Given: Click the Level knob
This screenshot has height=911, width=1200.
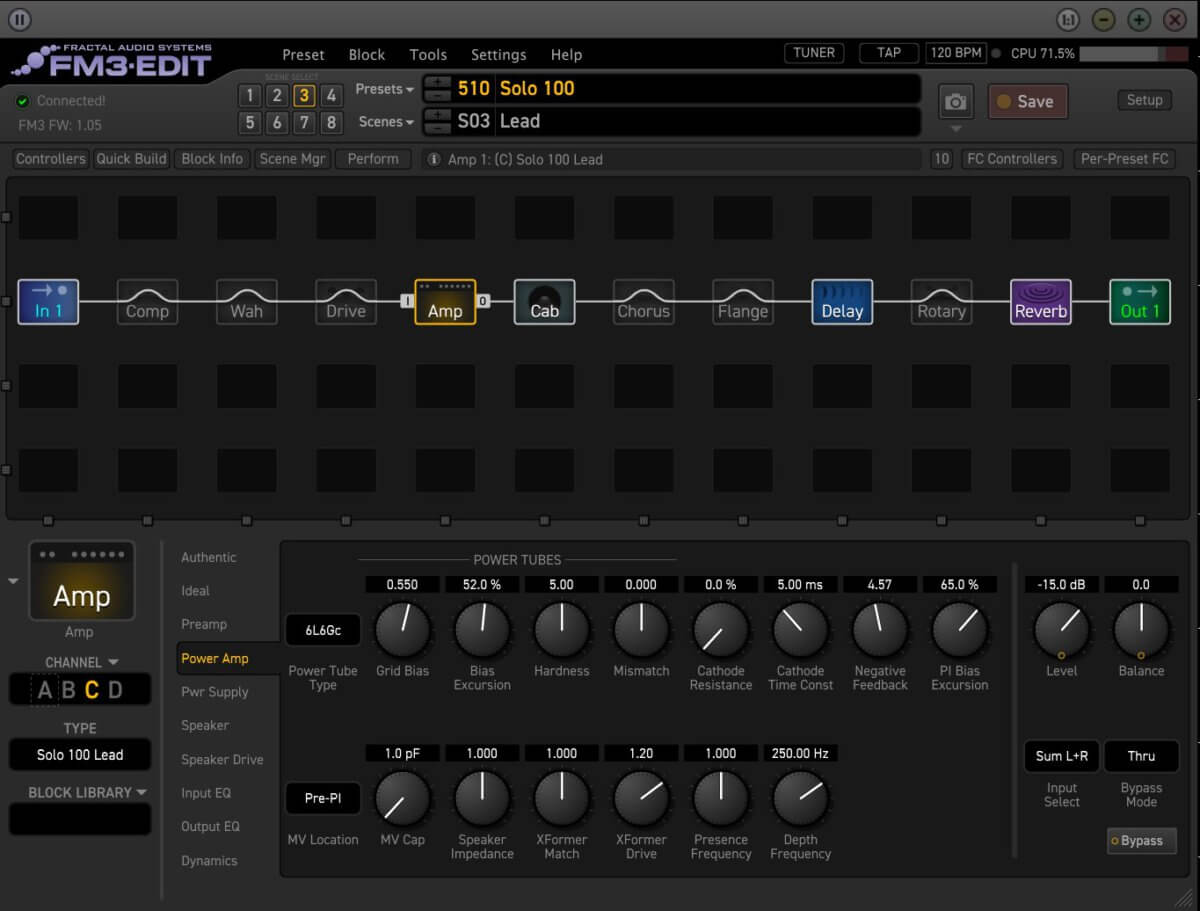Looking at the screenshot, I should (1062, 631).
